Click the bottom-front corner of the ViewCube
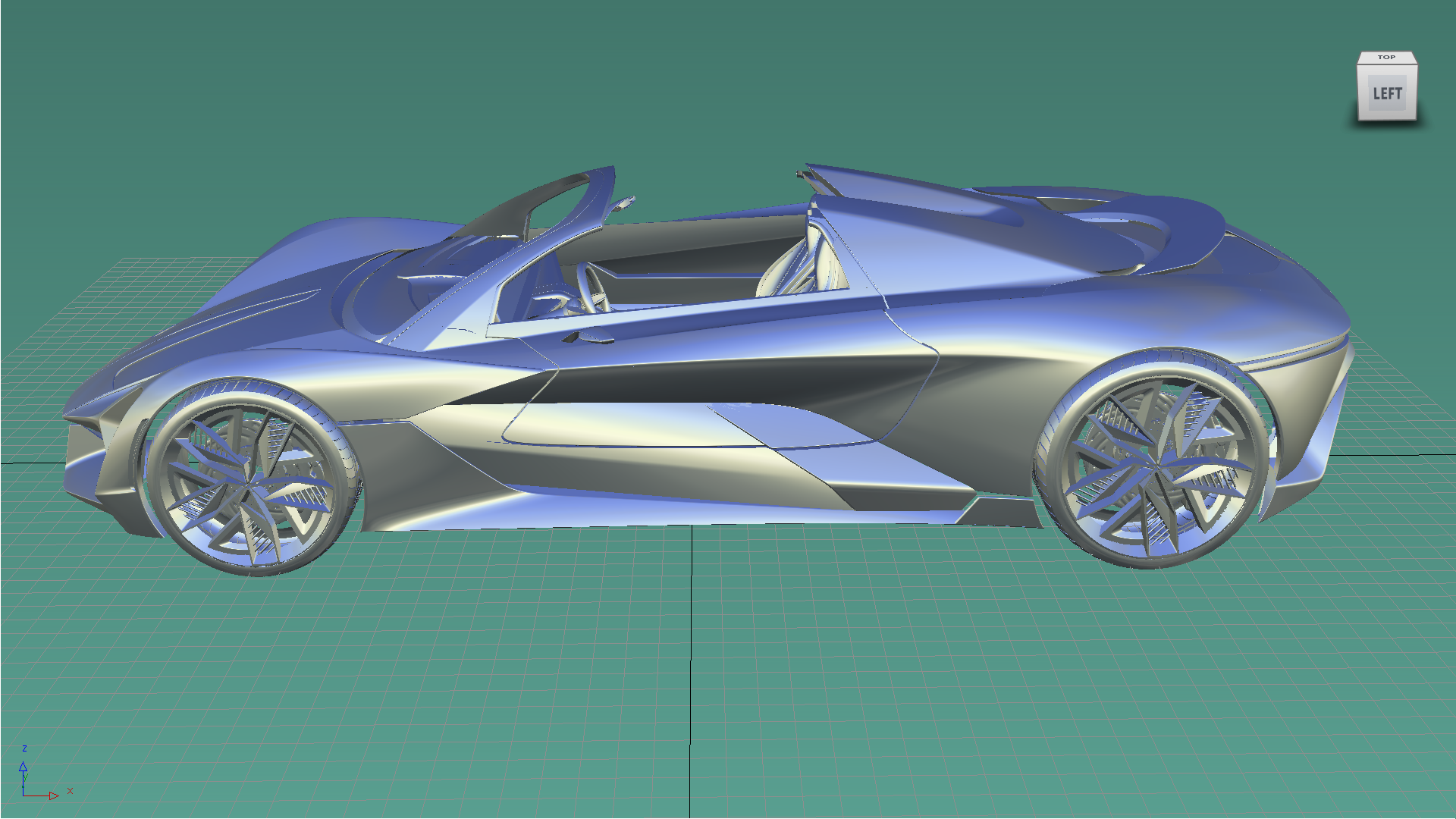The width and height of the screenshot is (1456, 819). [x=1359, y=119]
